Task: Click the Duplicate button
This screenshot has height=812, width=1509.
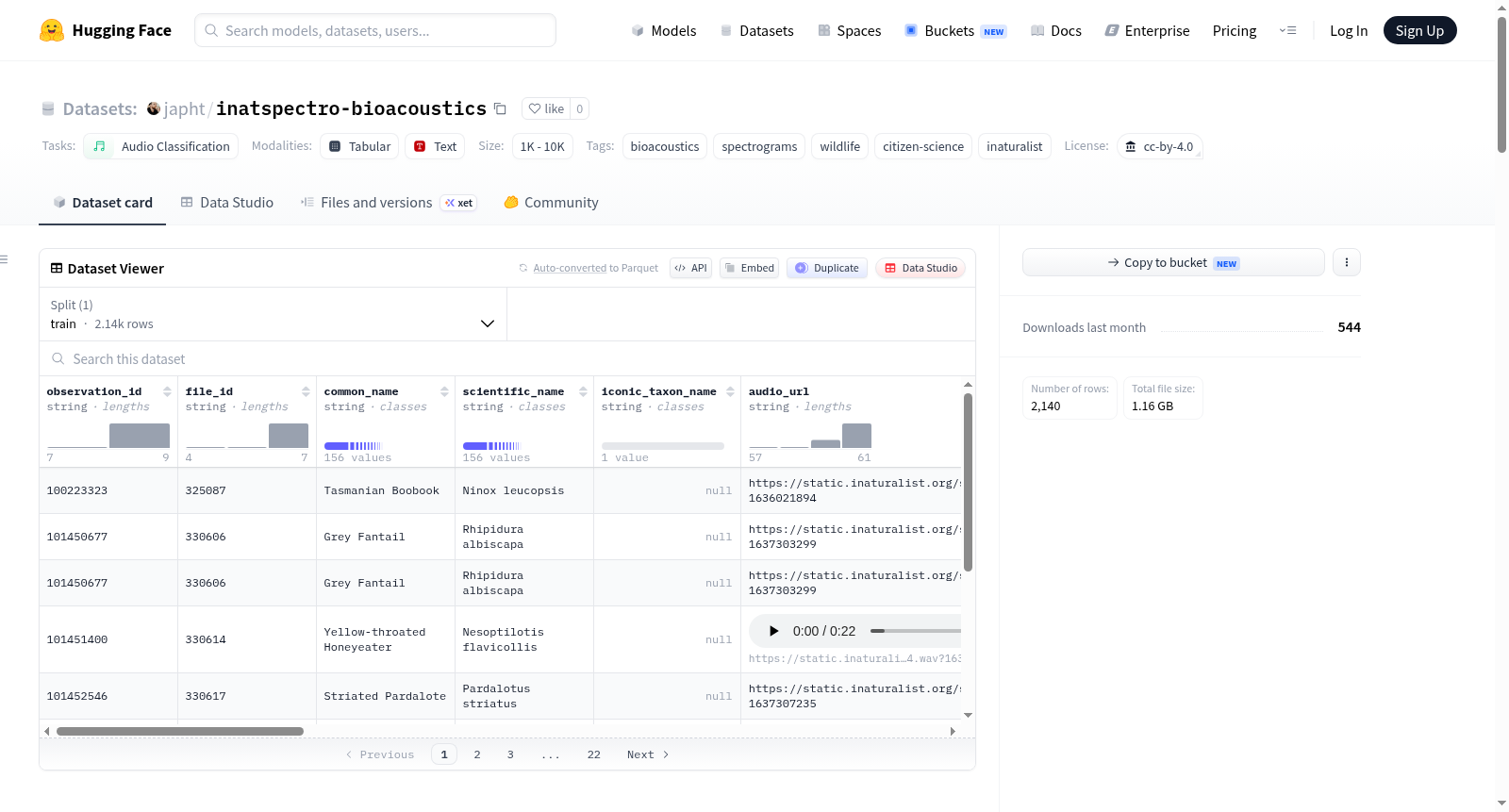Action: [x=827, y=268]
